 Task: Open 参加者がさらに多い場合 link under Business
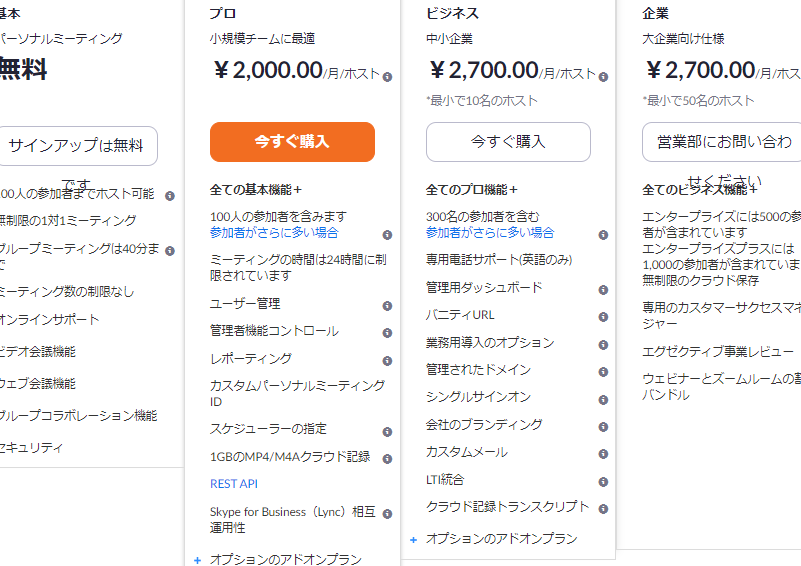490,232
